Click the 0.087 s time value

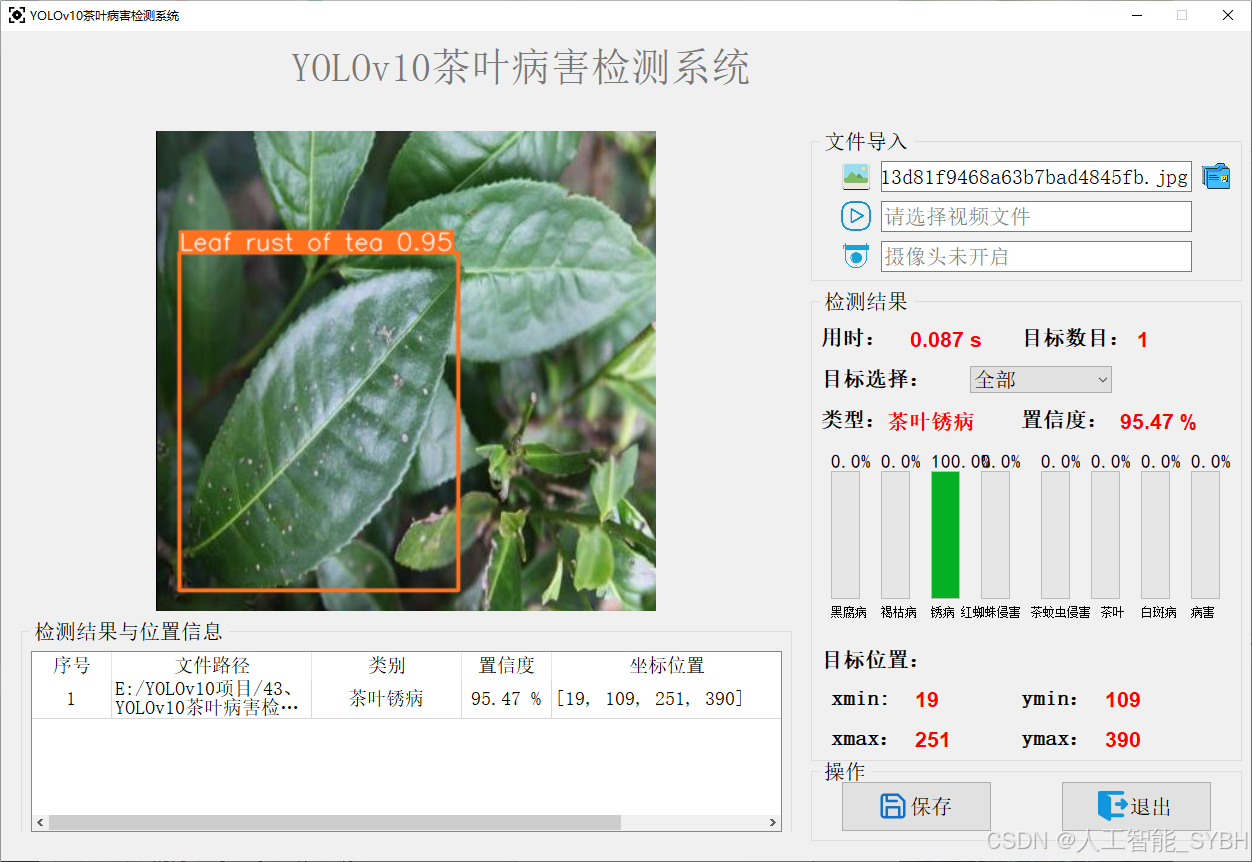click(945, 340)
